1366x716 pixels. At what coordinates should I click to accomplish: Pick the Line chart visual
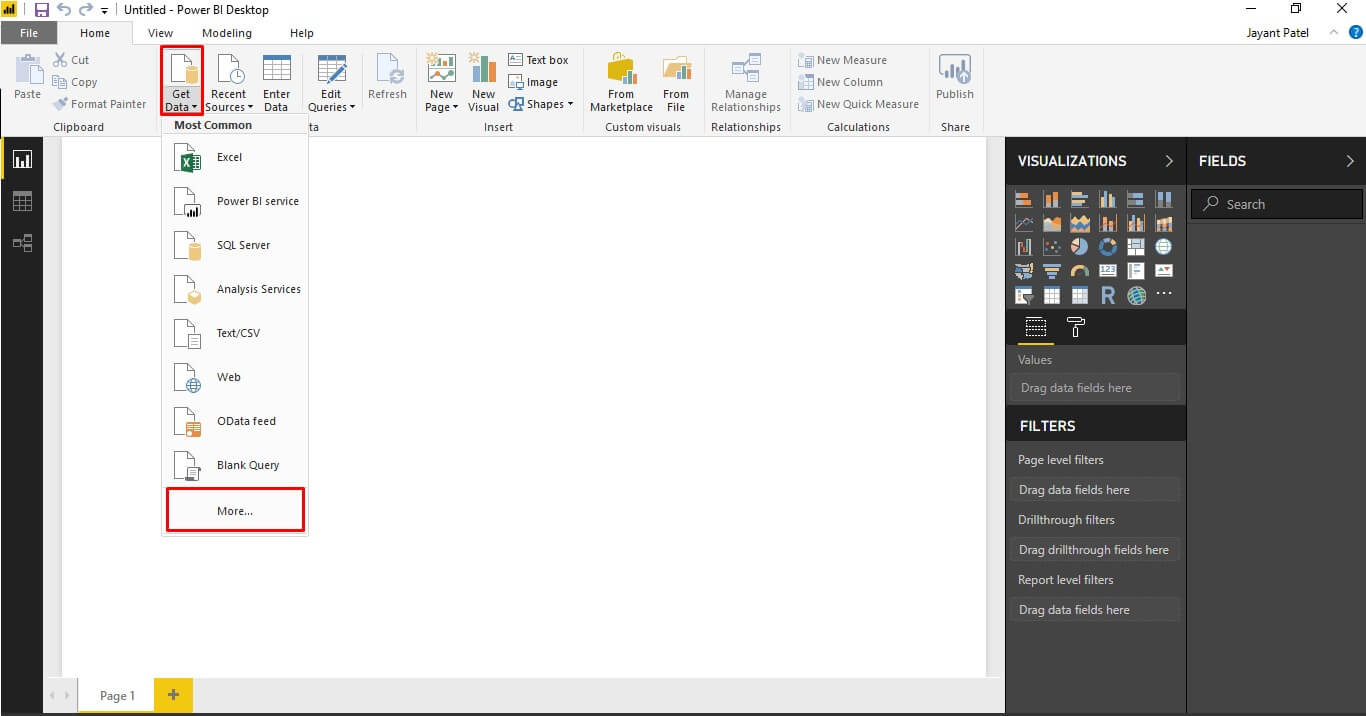1024,223
